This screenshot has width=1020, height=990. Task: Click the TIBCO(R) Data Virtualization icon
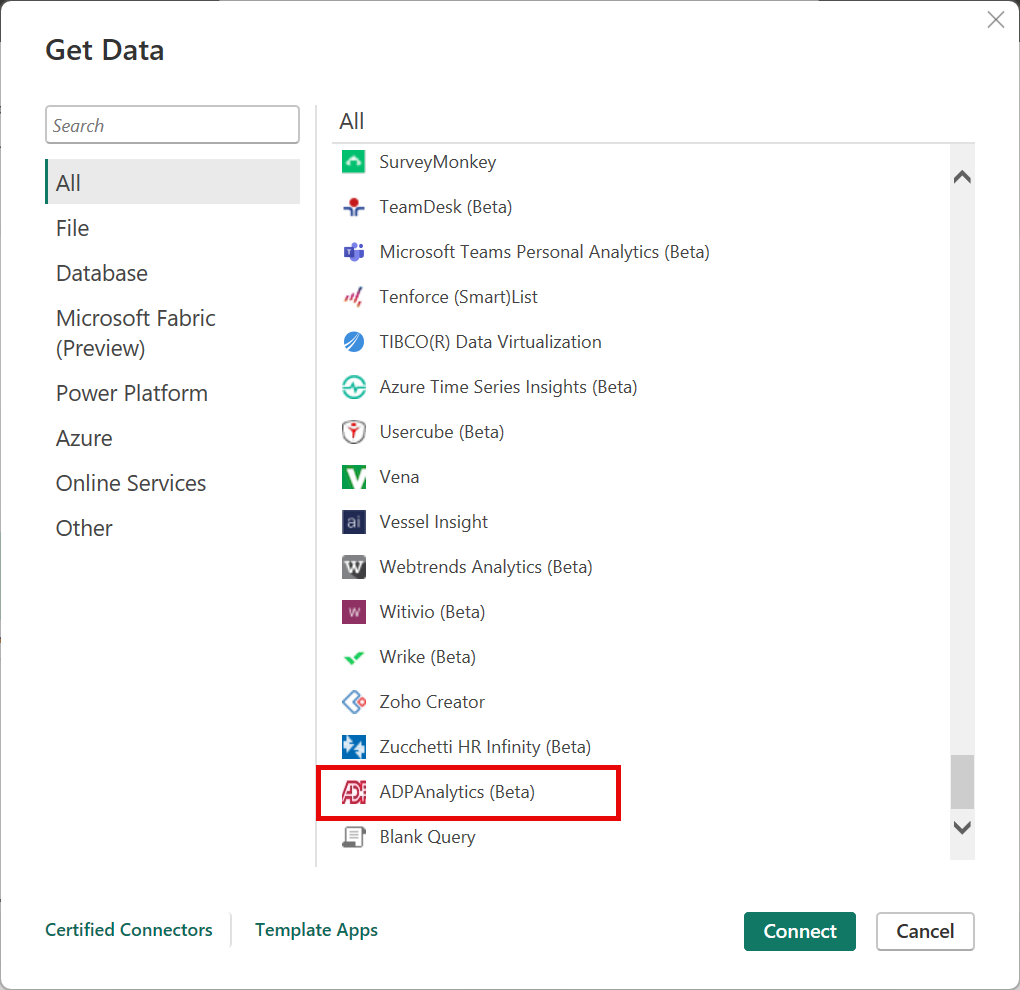pyautogui.click(x=353, y=341)
